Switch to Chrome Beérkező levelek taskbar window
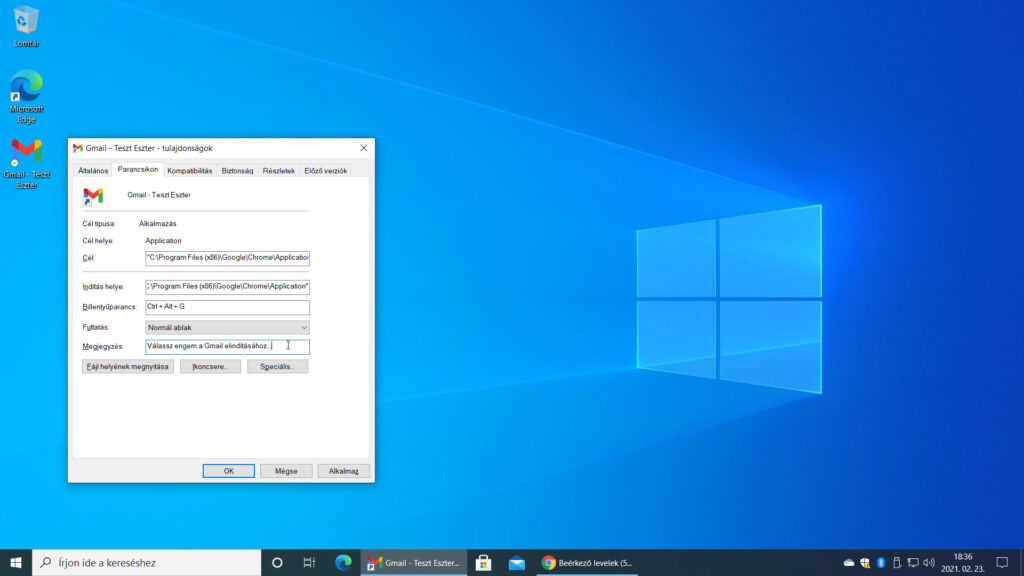 tap(587, 562)
